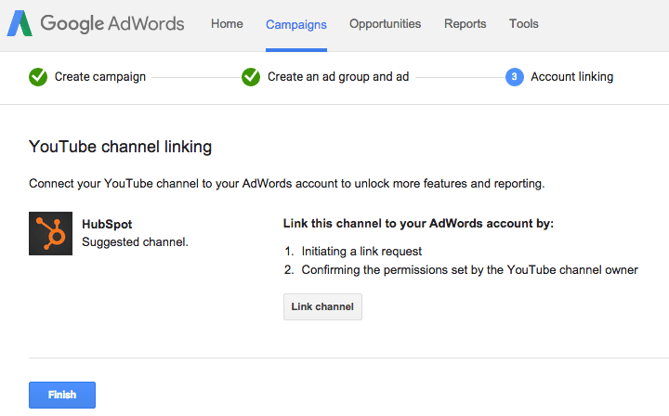Click the green checkmark beside Create an ad group
Screen dimensions: 669x416
point(250,77)
